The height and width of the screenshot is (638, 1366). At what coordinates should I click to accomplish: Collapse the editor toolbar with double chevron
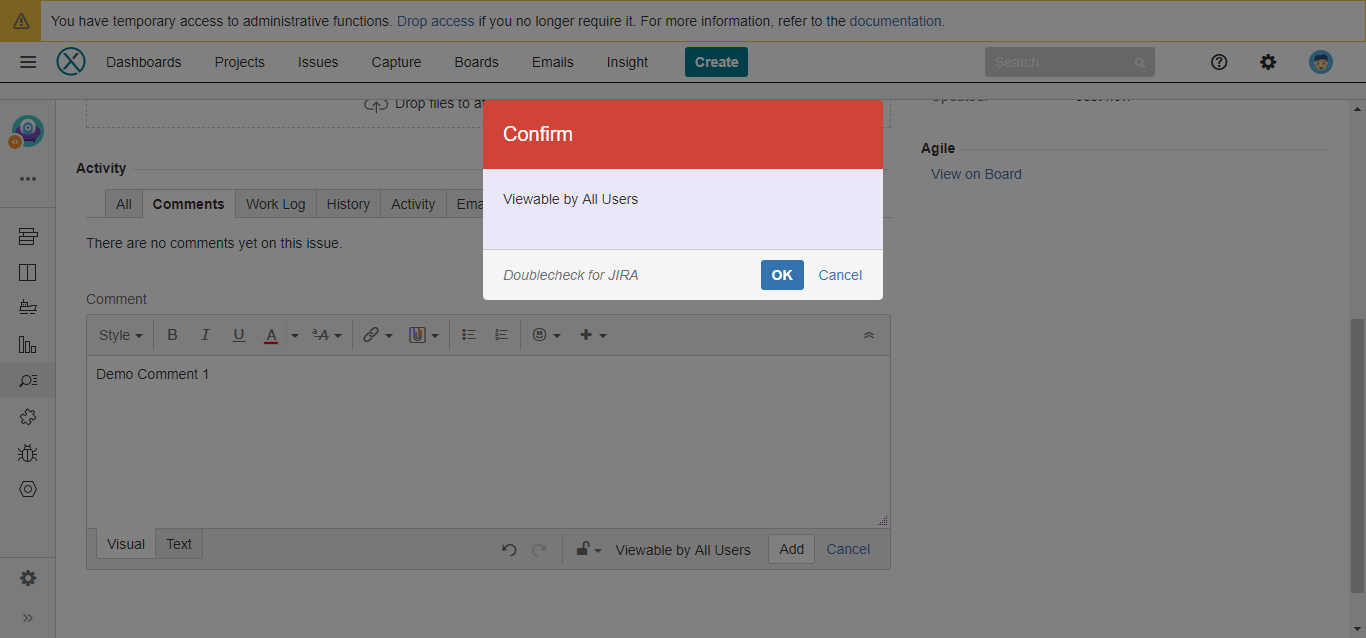(x=869, y=335)
